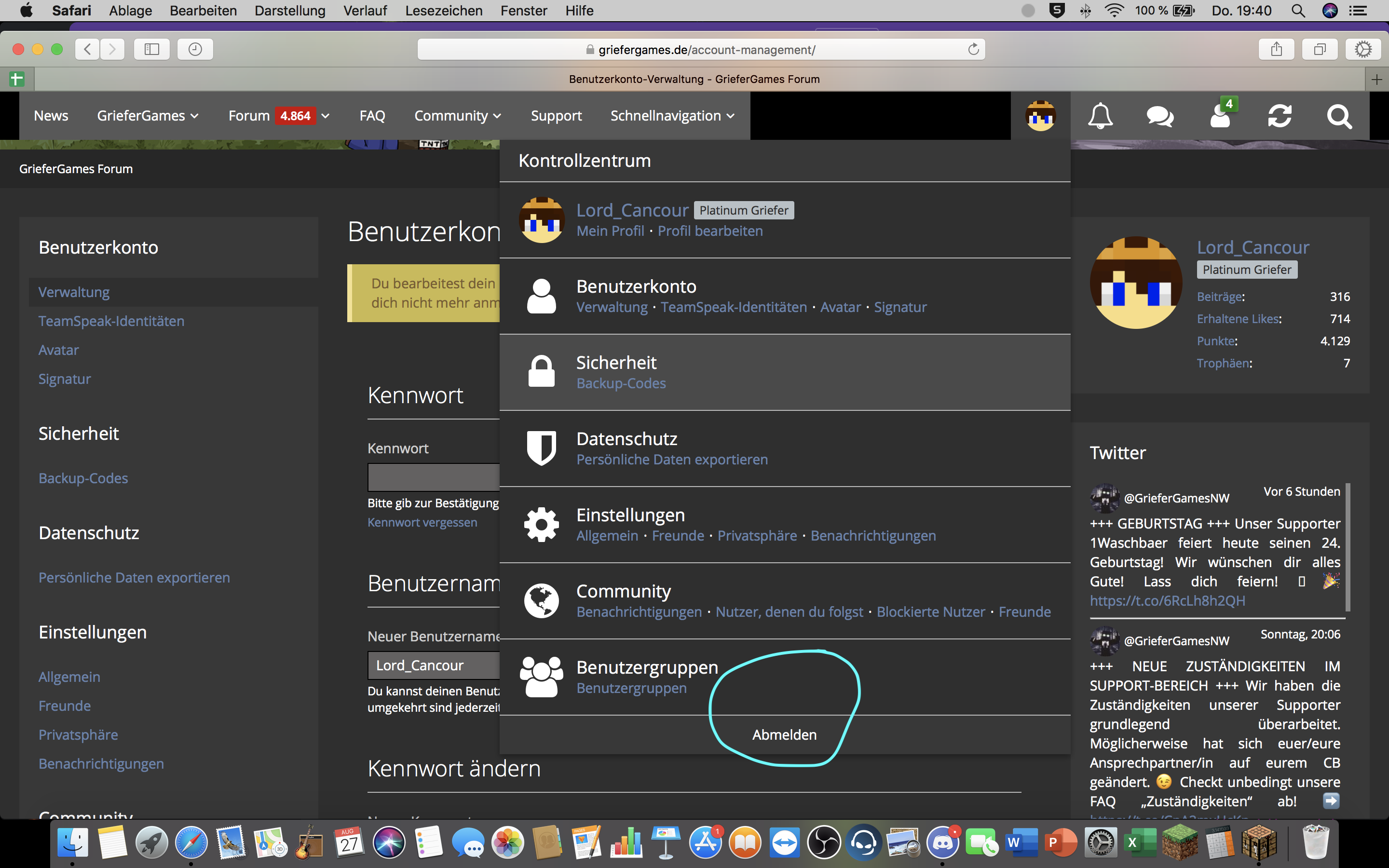Click the Sicherheit lock icon
The width and height of the screenshot is (1389, 868).
(541, 371)
